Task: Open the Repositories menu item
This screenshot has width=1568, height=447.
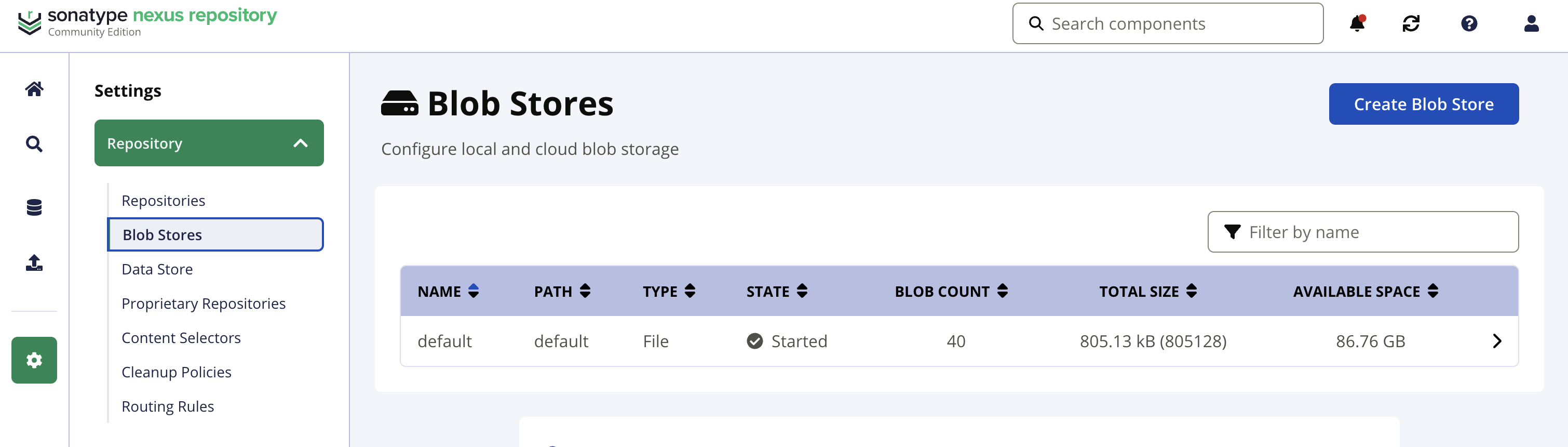Action: (x=163, y=200)
